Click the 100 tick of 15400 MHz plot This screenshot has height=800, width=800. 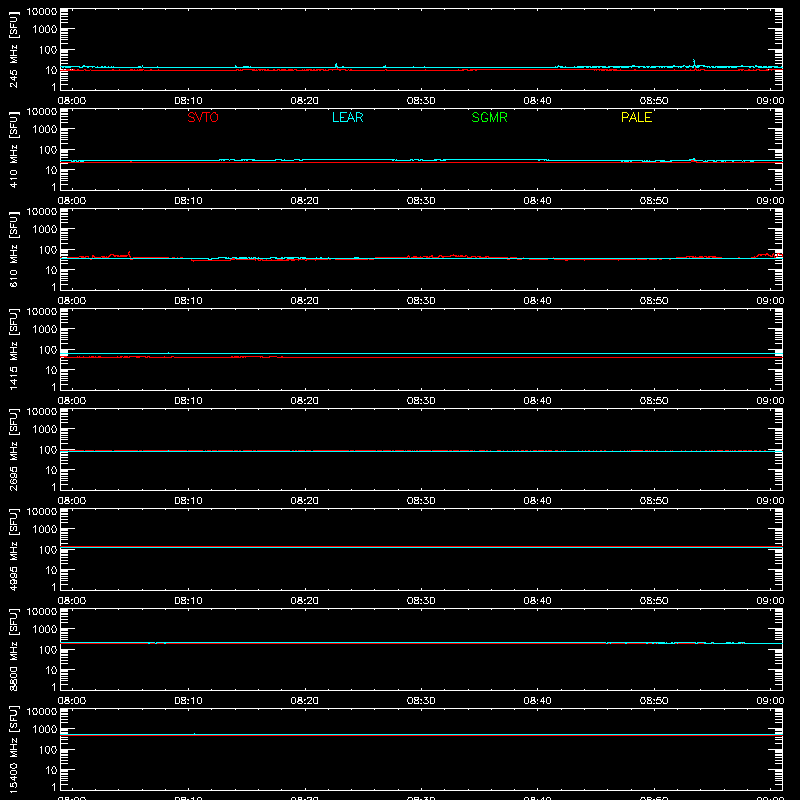coord(48,750)
